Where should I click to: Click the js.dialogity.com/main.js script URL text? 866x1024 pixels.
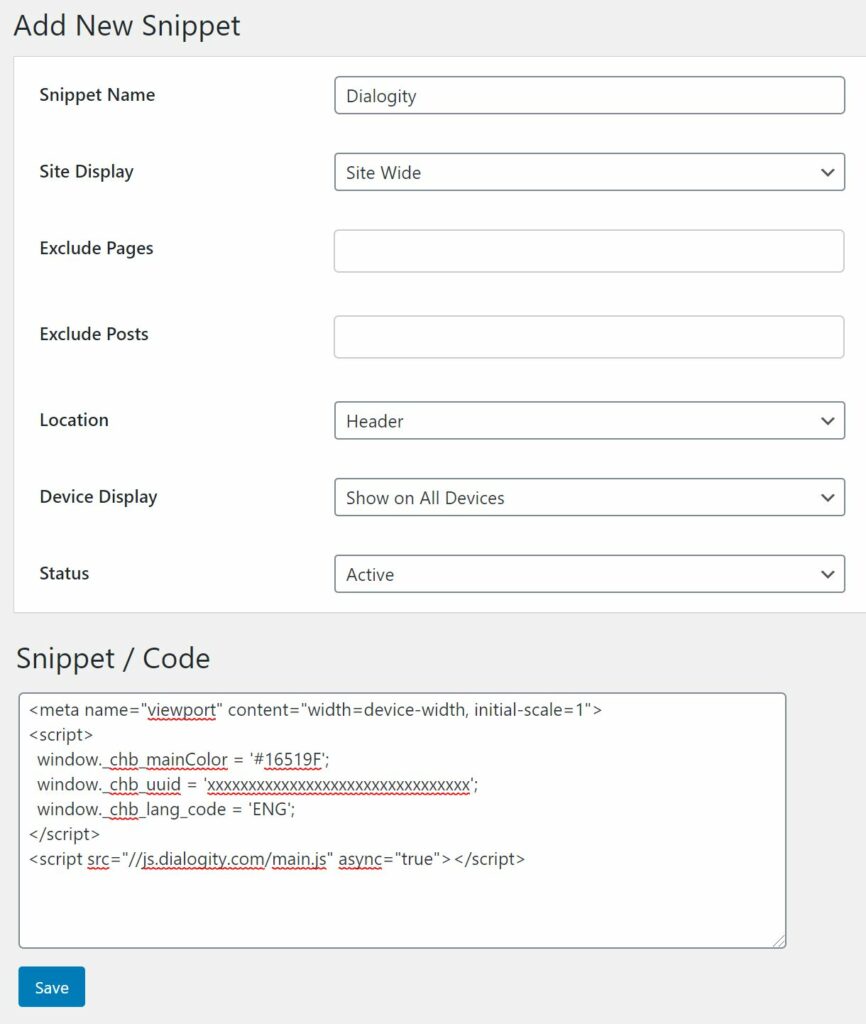pyautogui.click(x=233, y=859)
